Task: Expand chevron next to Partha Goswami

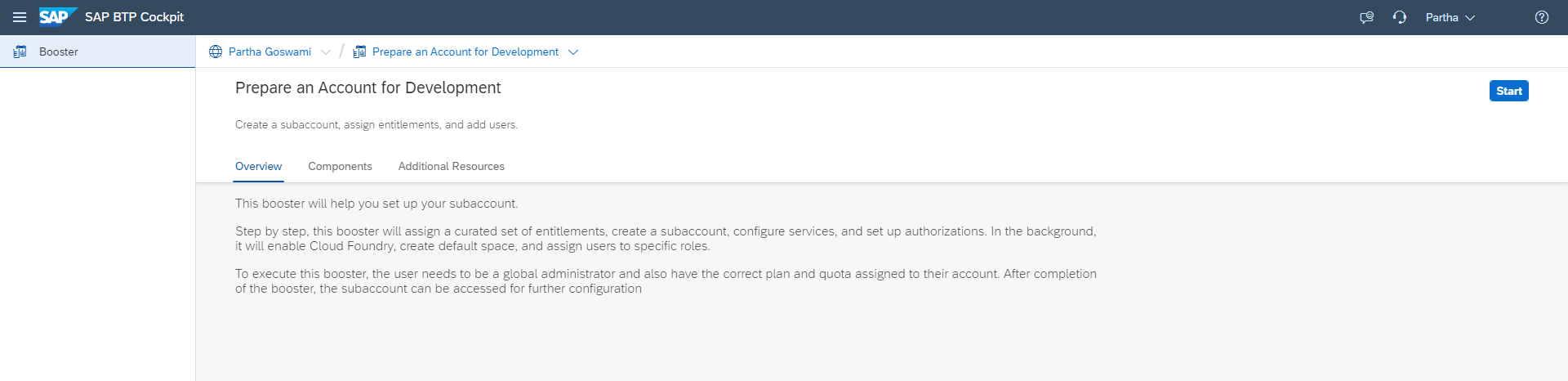Action: click(326, 52)
